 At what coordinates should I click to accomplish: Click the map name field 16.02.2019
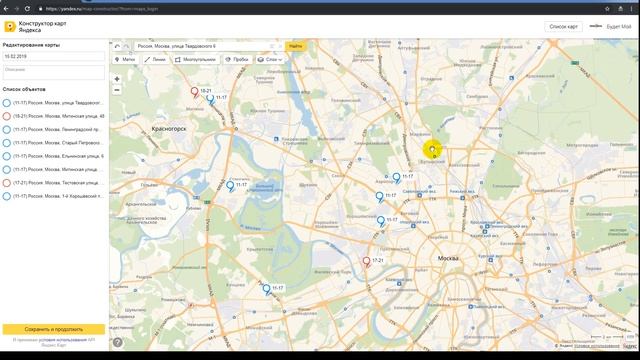pyautogui.click(x=53, y=56)
